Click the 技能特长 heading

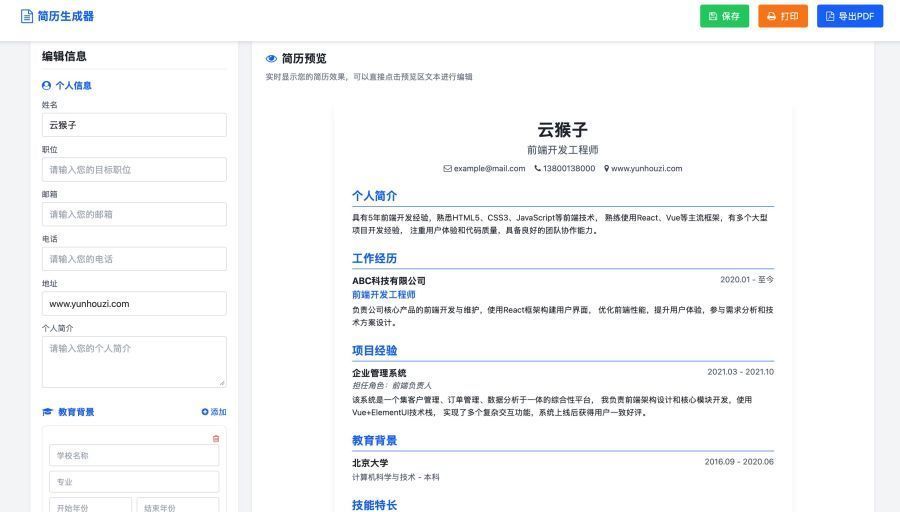coord(374,505)
